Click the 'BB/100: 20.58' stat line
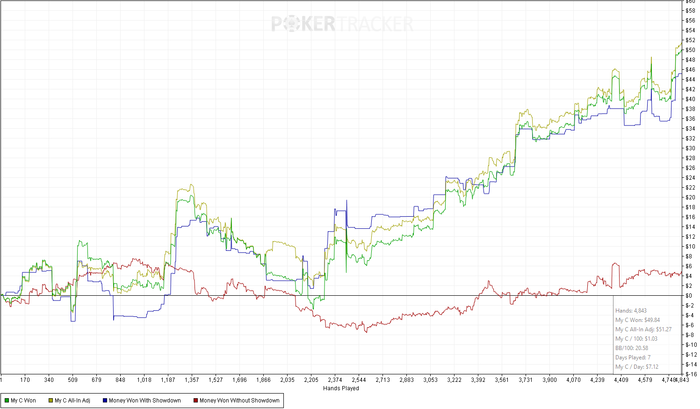The image size is (700, 409). pyautogui.click(x=632, y=348)
